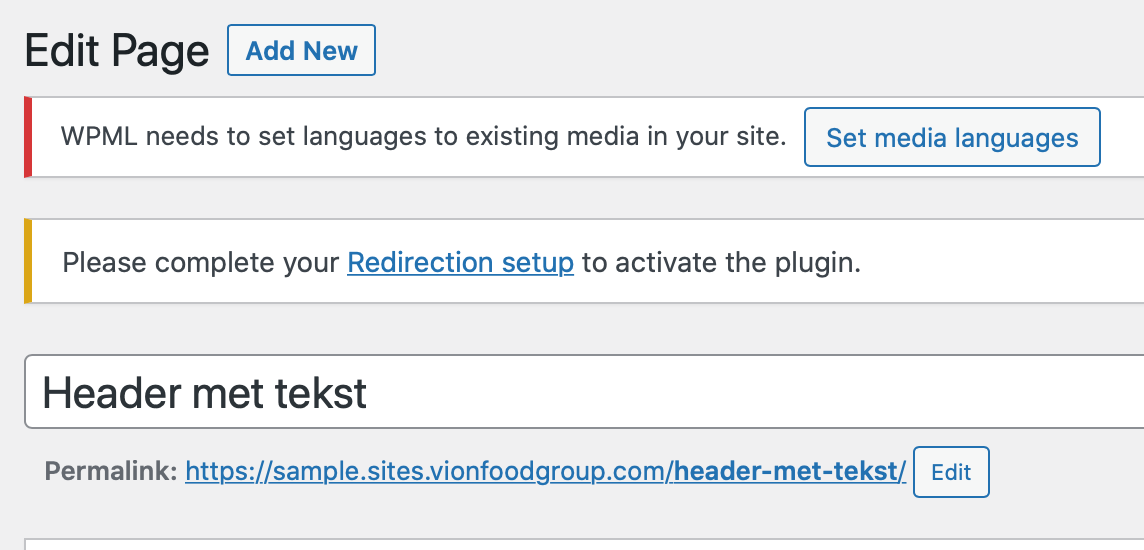Click the empty area right of the title text
The width and height of the screenshot is (1144, 550).
click(x=750, y=393)
